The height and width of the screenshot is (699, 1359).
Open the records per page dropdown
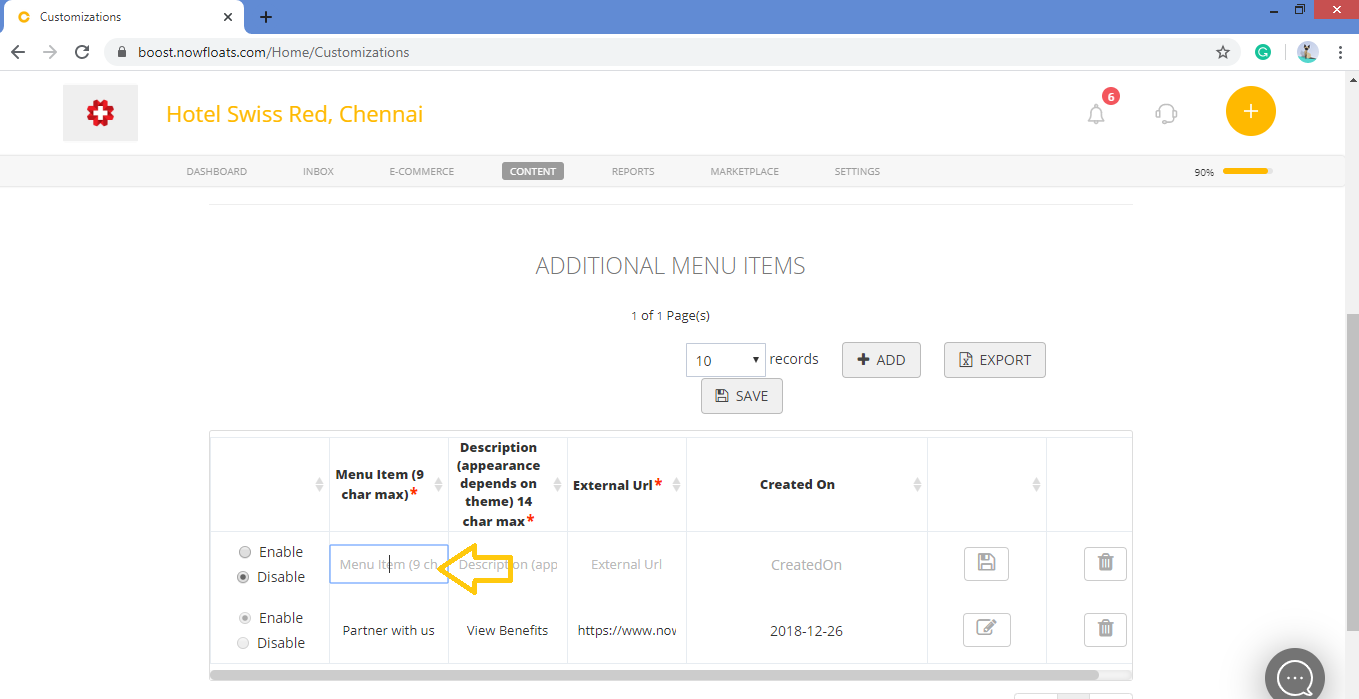click(726, 360)
